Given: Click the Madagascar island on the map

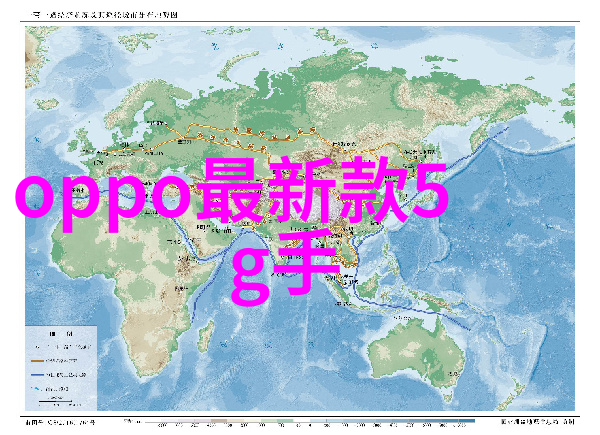Looking at the screenshot, I should tap(206, 337).
